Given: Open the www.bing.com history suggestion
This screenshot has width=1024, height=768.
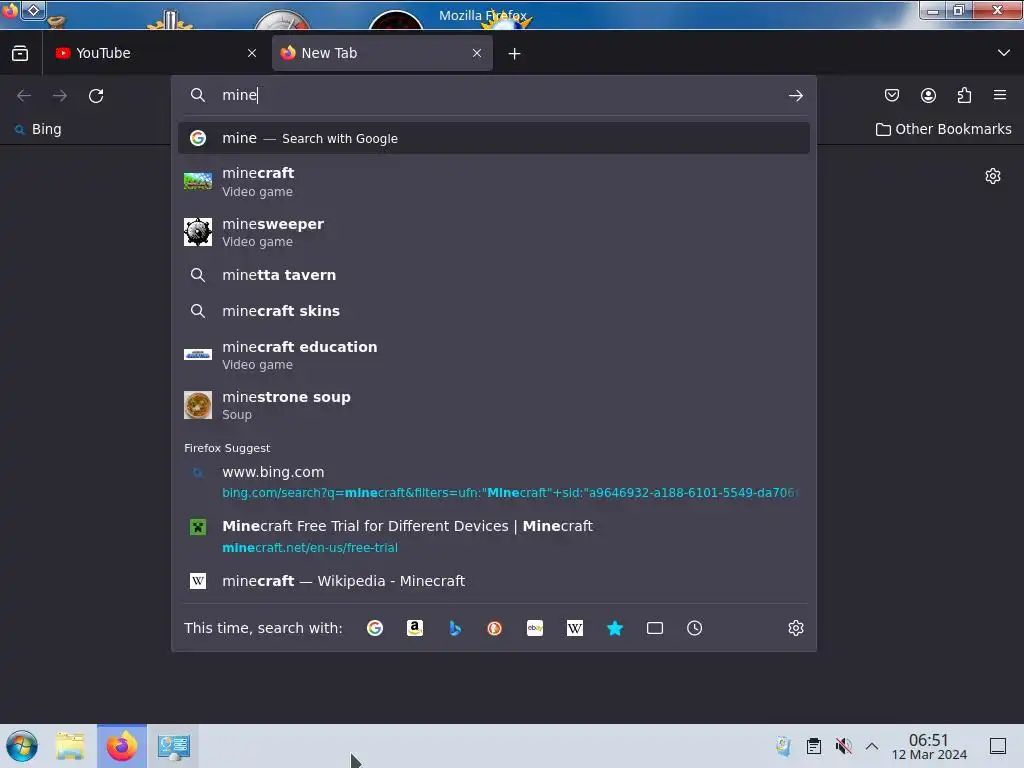Looking at the screenshot, I should [x=494, y=482].
